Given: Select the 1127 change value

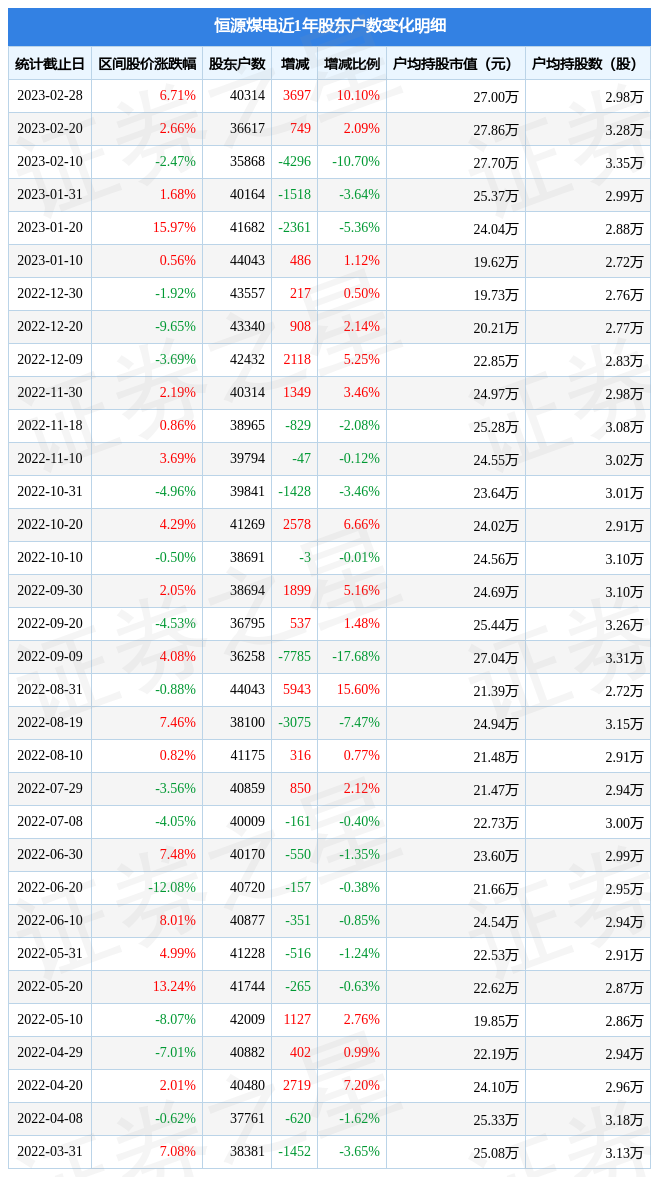Looking at the screenshot, I should 297,1020.
